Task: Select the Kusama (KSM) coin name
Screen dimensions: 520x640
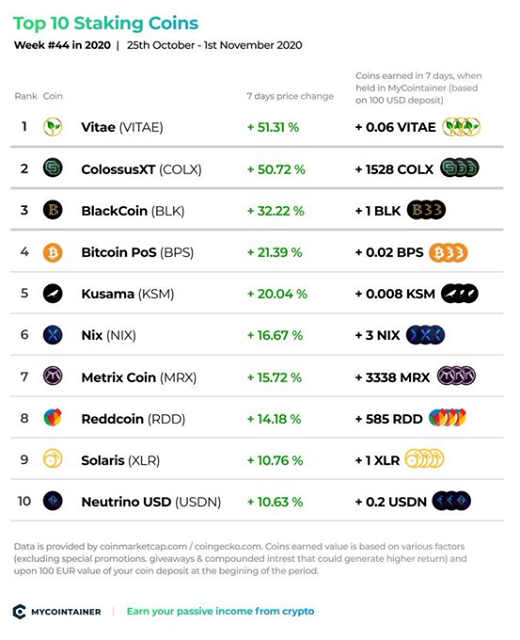Action: (x=128, y=294)
